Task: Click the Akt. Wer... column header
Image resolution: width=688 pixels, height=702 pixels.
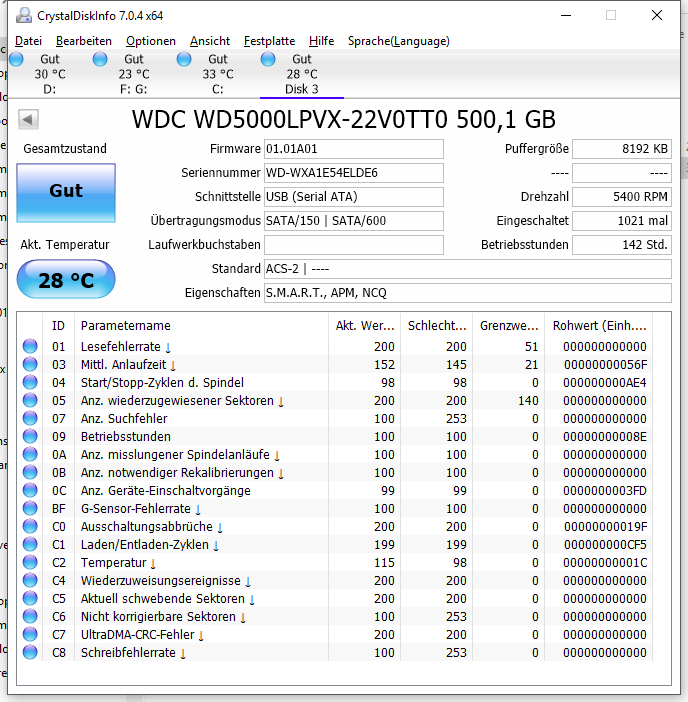Action: pos(365,325)
